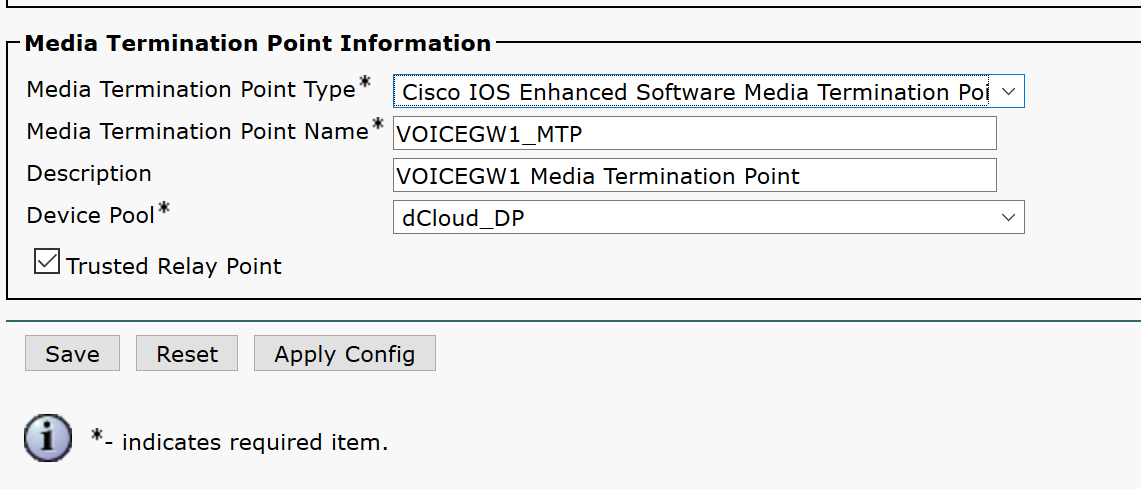This screenshot has width=1141, height=489.
Task: Click the Media Termination Point Name label
Action: (x=197, y=132)
